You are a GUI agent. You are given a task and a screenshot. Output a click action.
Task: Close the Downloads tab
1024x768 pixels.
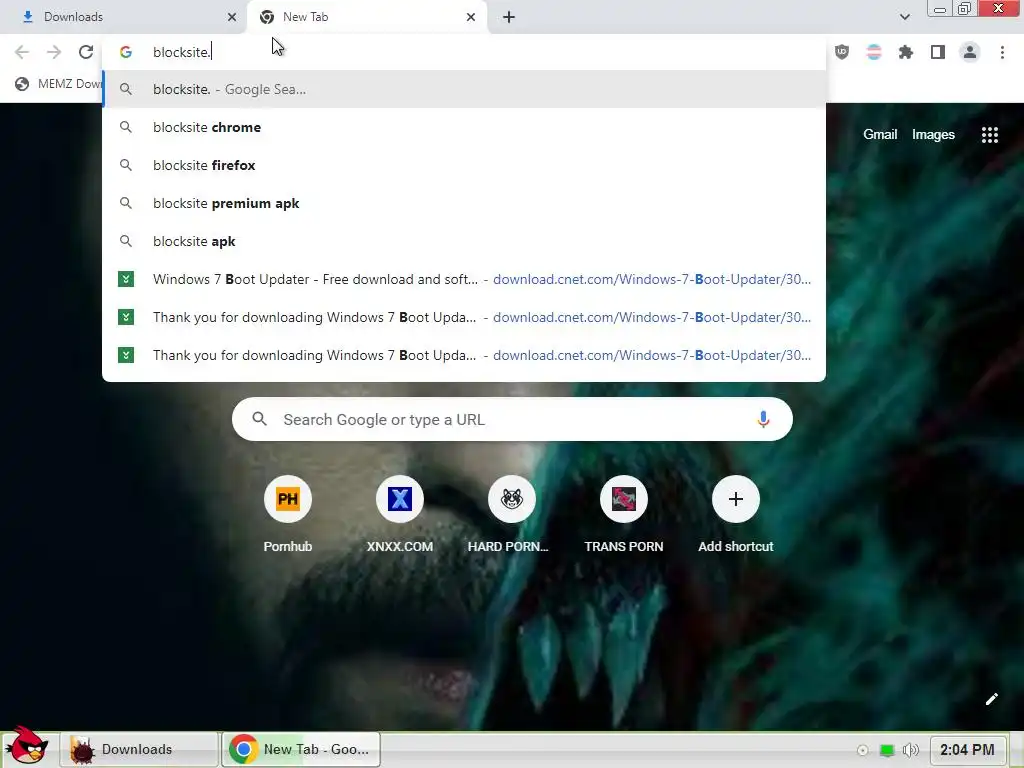tap(231, 17)
